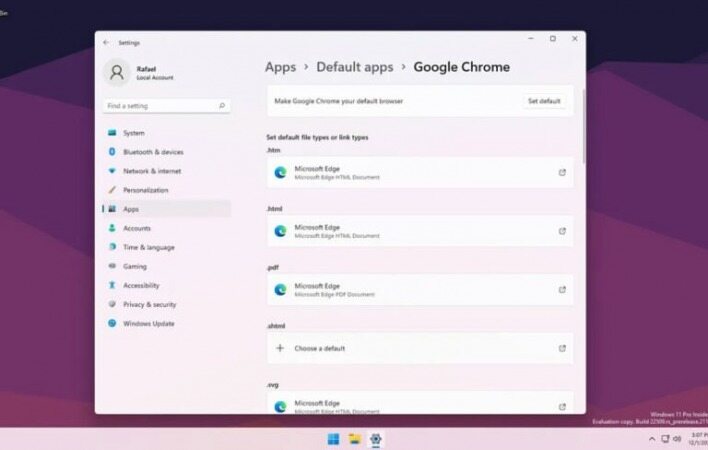Click the Gaming controller icon
Image resolution: width=708 pixels, height=450 pixels.
coord(112,266)
